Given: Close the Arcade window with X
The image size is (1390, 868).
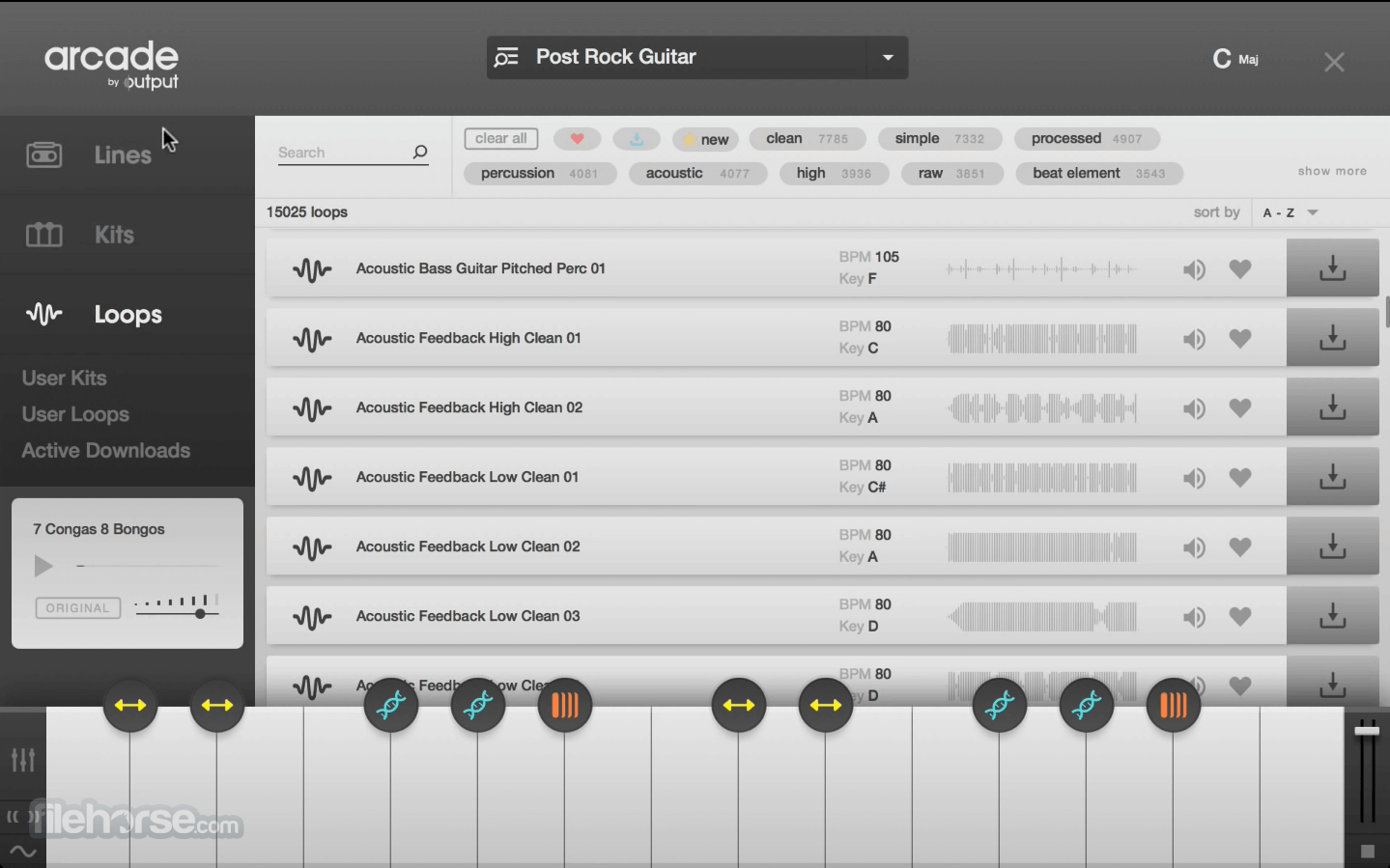Looking at the screenshot, I should [x=1334, y=63].
